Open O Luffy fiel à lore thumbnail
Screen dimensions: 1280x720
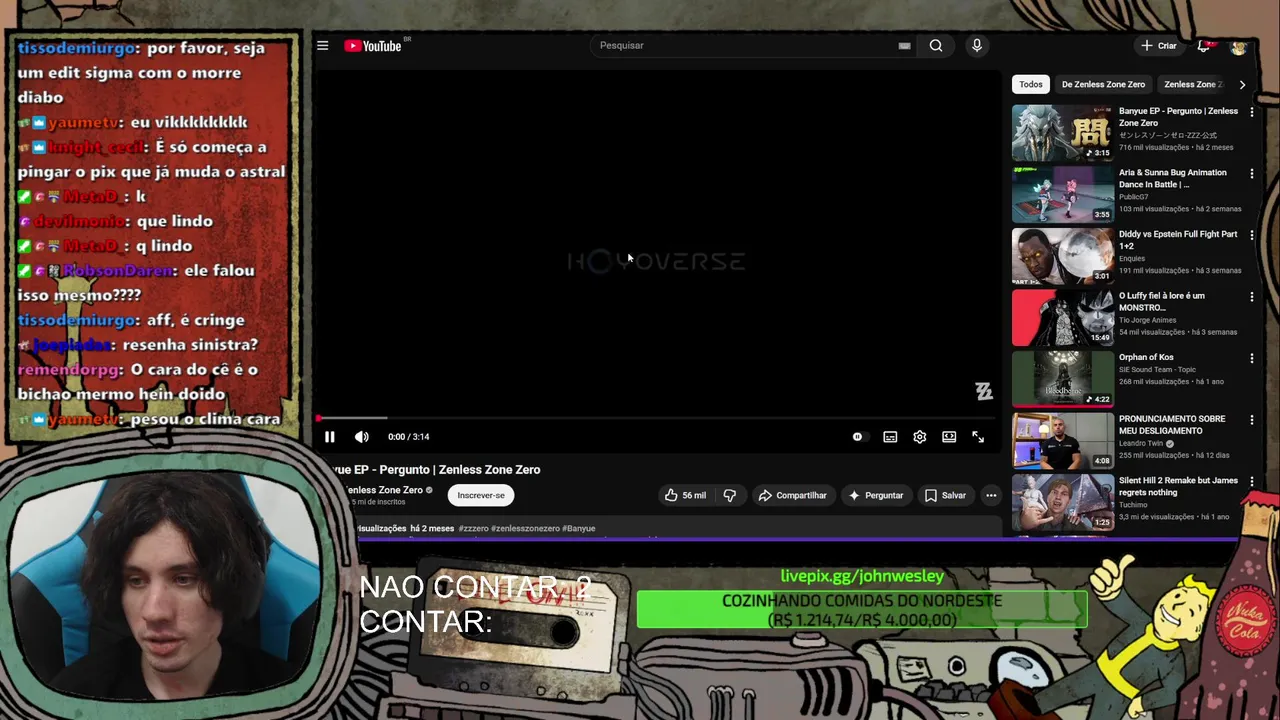point(1062,317)
